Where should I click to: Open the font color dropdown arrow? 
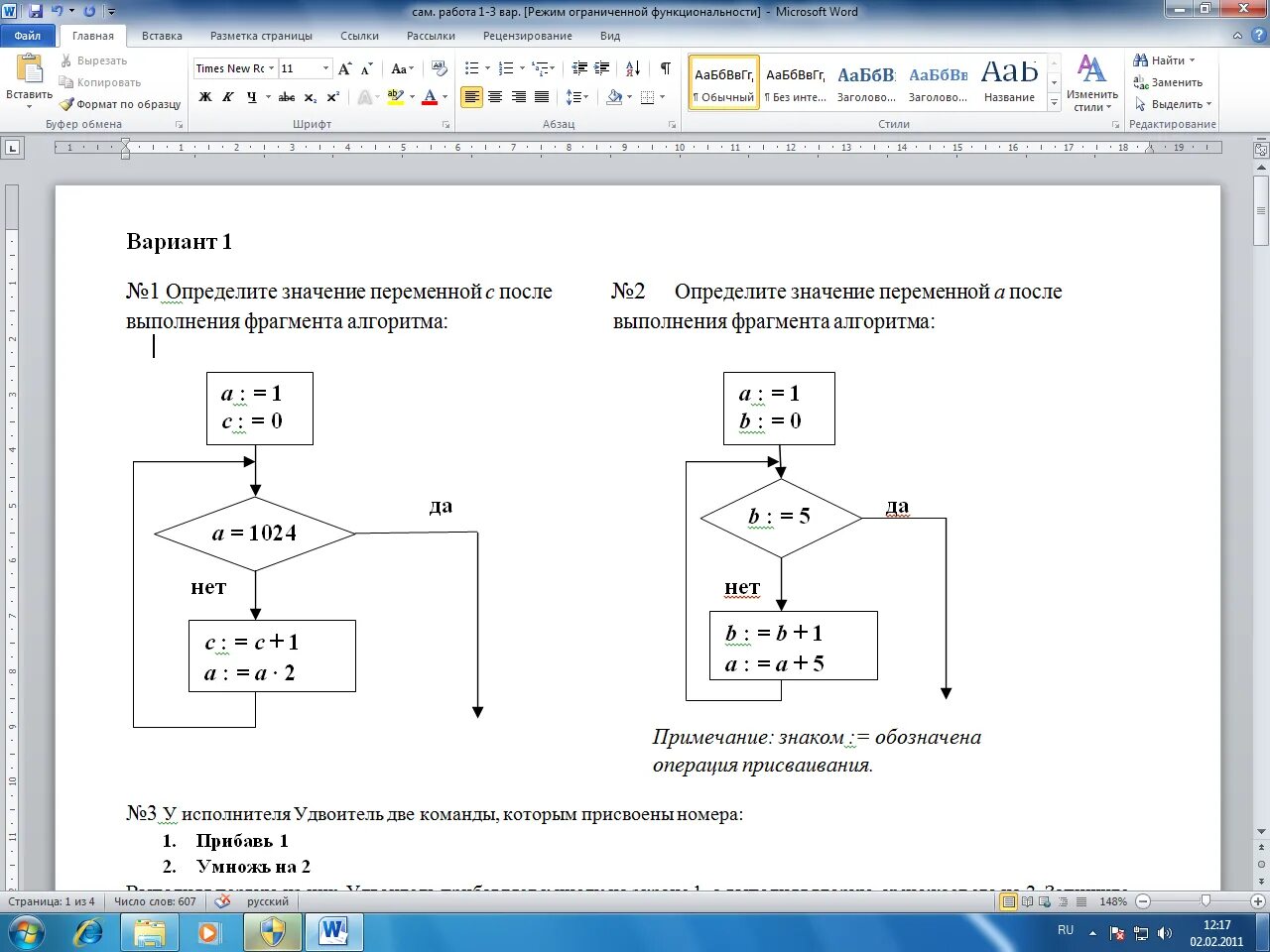(x=444, y=97)
